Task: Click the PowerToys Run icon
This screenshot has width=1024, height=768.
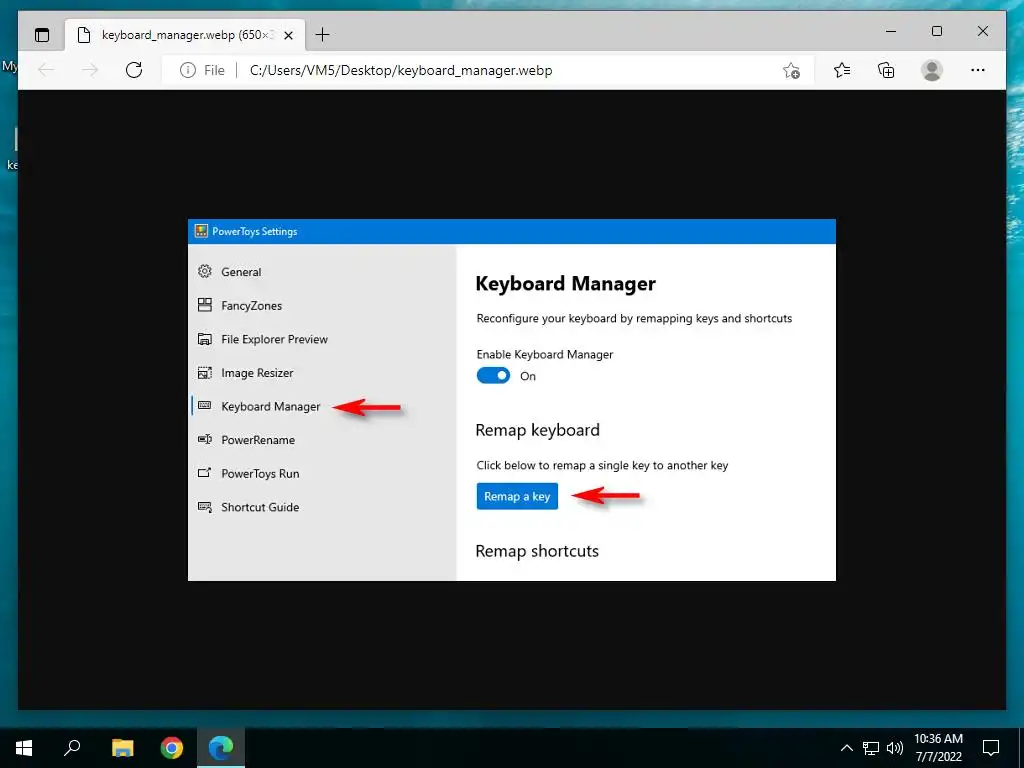Action: (204, 472)
